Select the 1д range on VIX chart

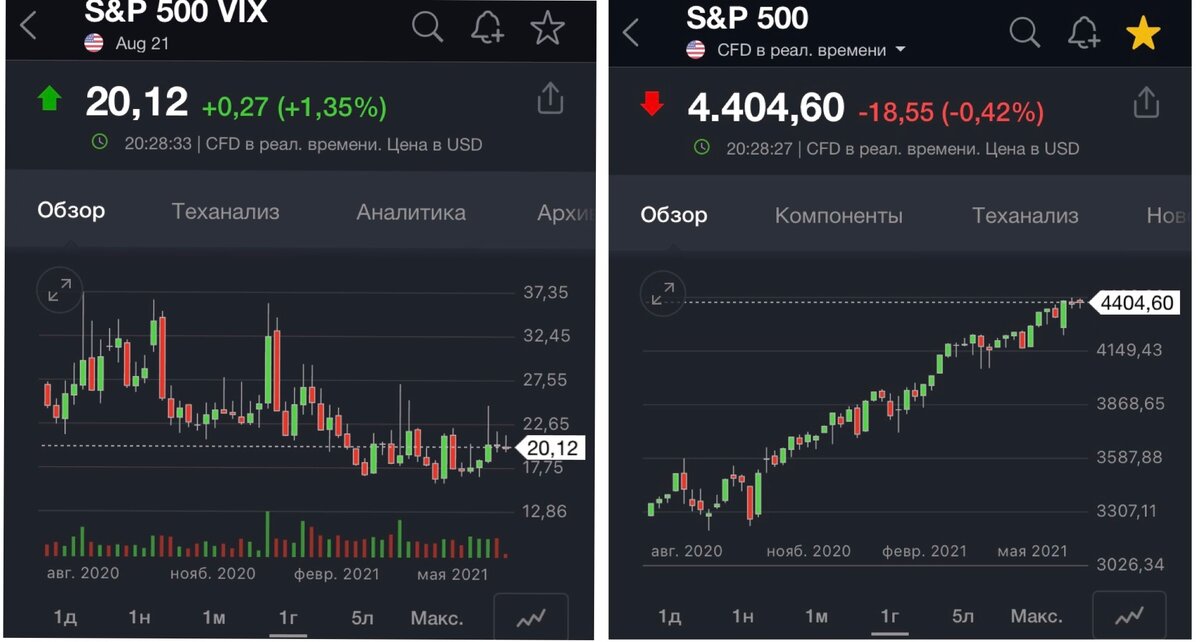click(65, 617)
